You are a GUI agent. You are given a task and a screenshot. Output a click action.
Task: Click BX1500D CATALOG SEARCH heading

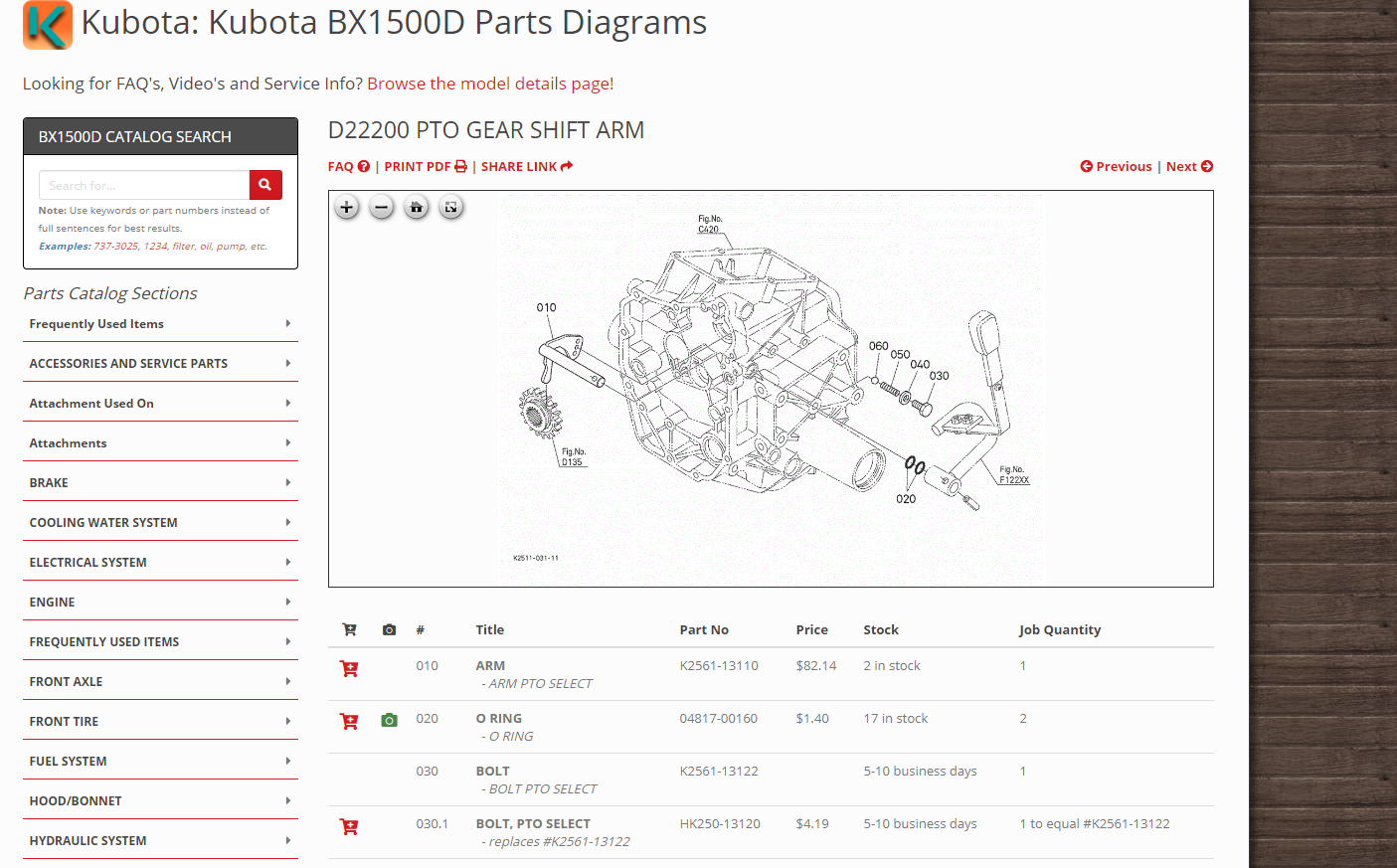[135, 136]
